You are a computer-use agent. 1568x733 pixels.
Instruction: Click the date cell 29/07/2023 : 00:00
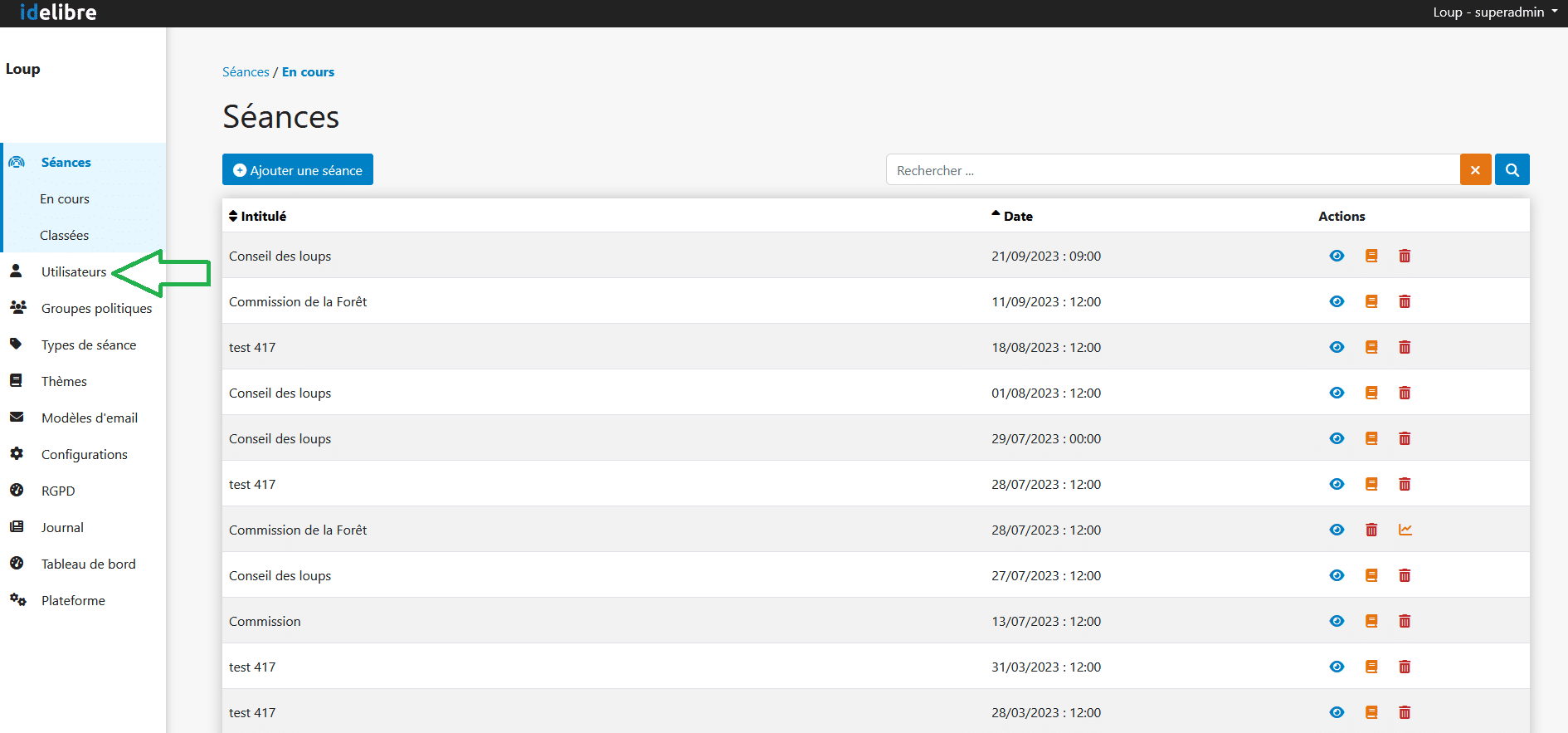click(1046, 438)
